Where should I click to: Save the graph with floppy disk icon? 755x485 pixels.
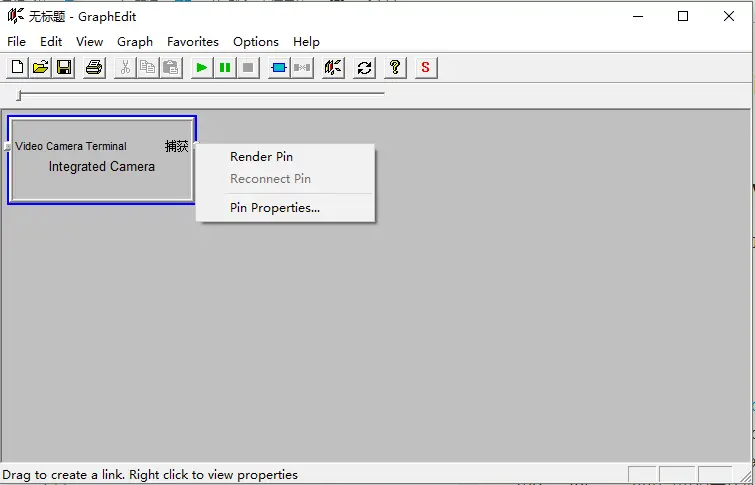(x=64, y=67)
